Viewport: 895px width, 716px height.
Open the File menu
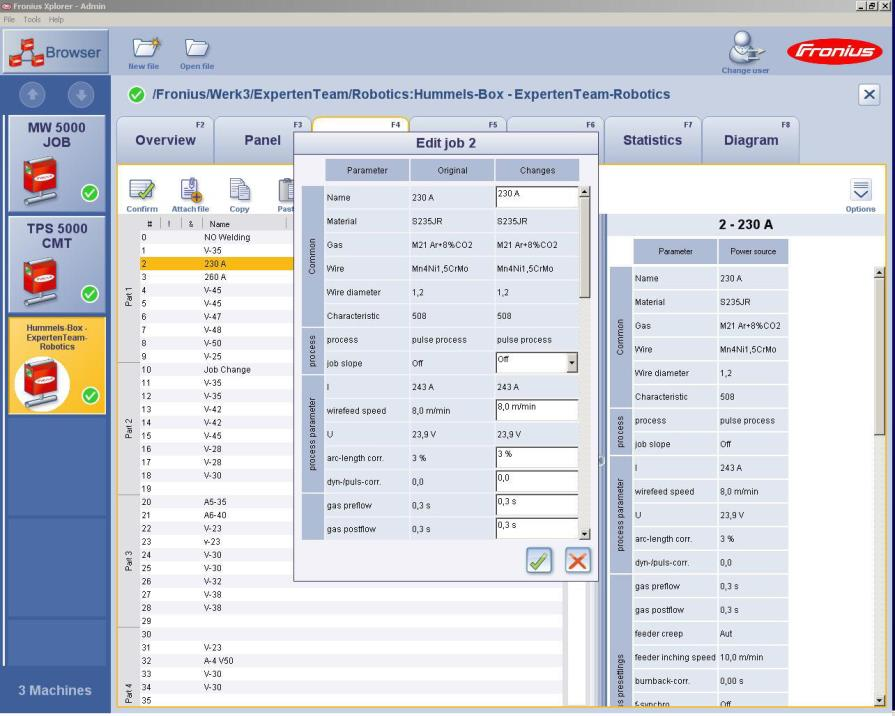(9, 19)
